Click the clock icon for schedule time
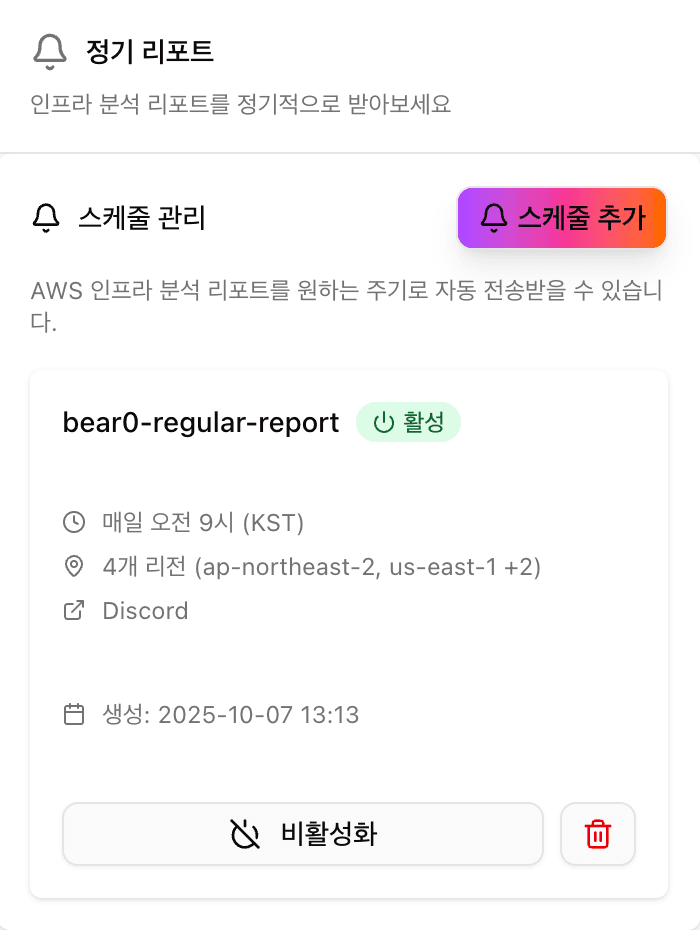This screenshot has width=700, height=930. click(x=74, y=522)
